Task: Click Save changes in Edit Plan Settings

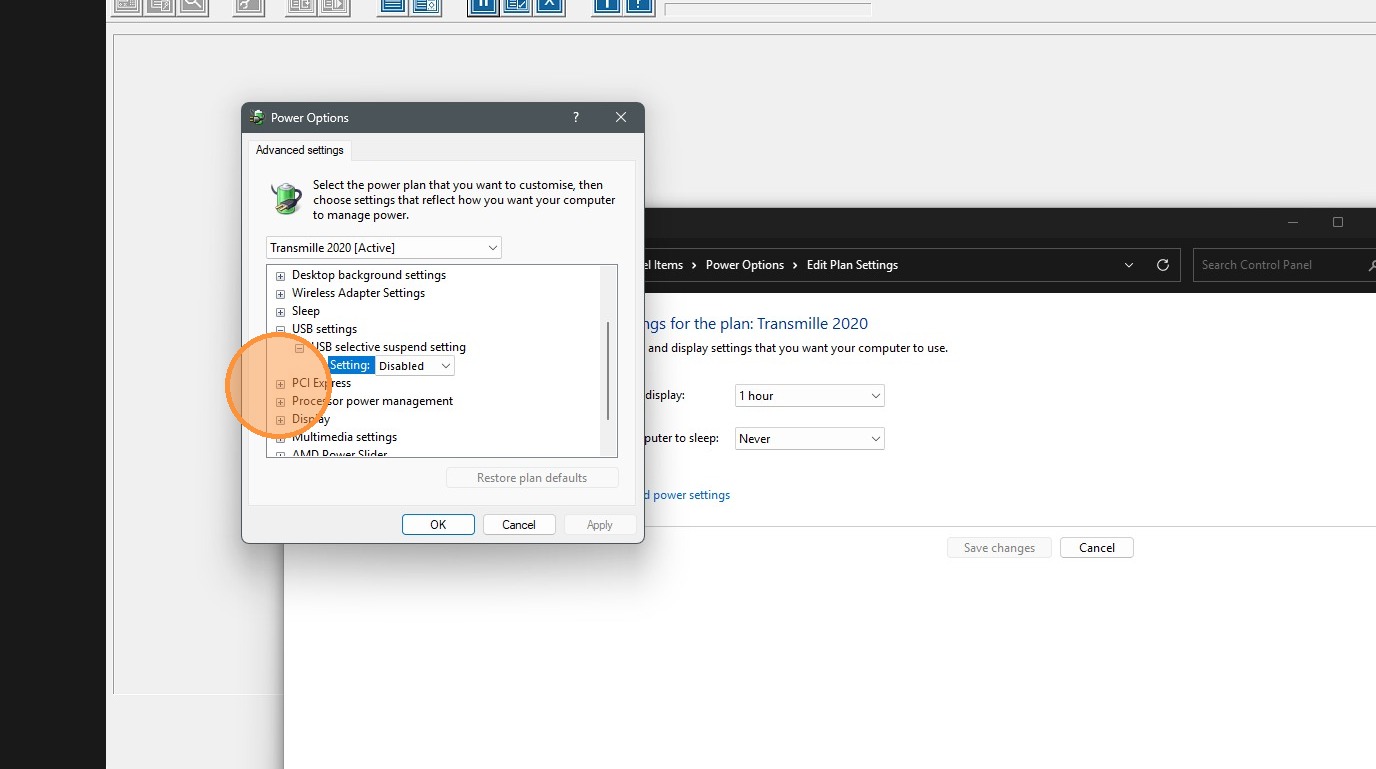Action: point(999,548)
